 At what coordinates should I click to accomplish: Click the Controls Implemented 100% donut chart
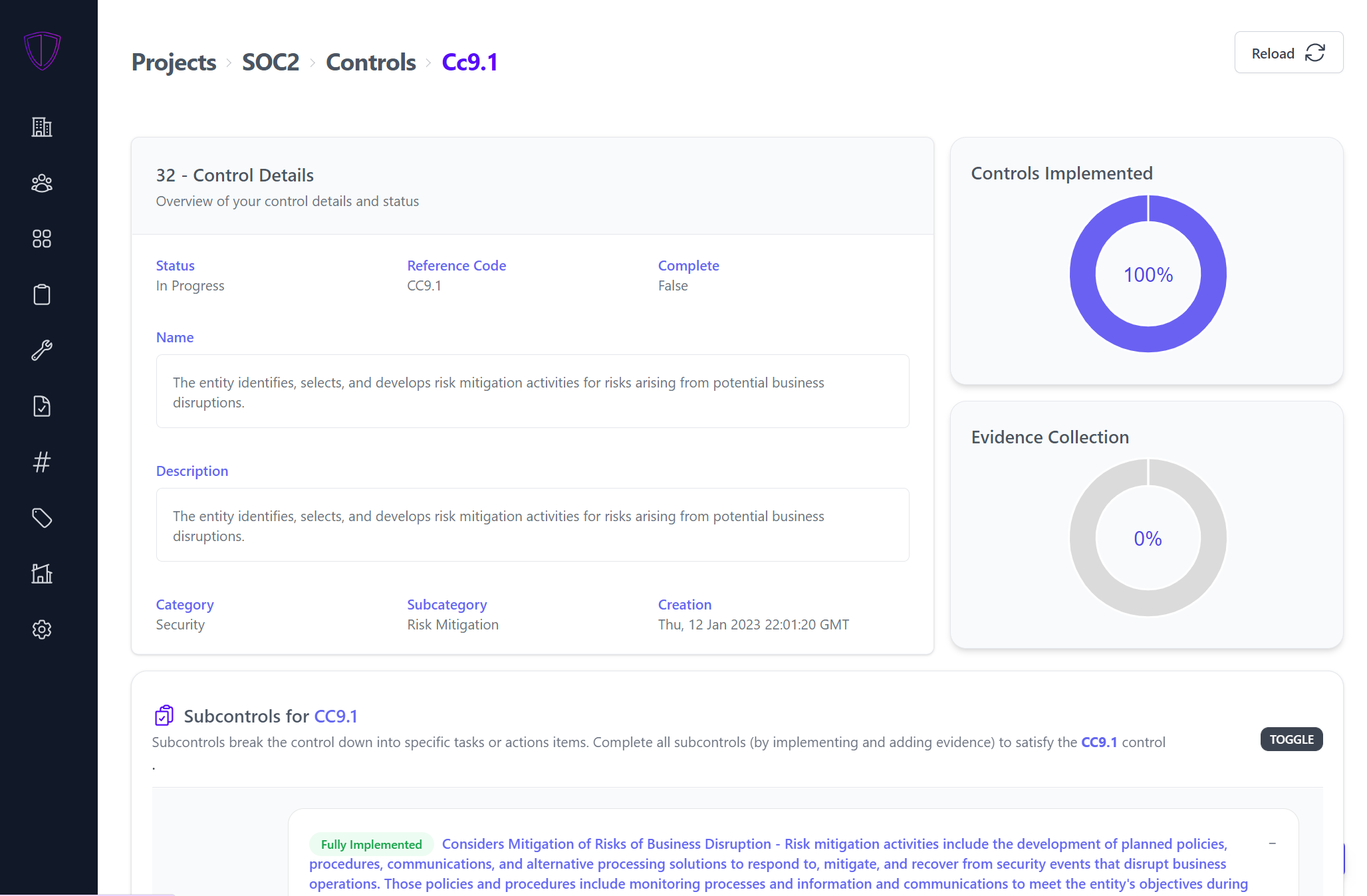[1148, 274]
